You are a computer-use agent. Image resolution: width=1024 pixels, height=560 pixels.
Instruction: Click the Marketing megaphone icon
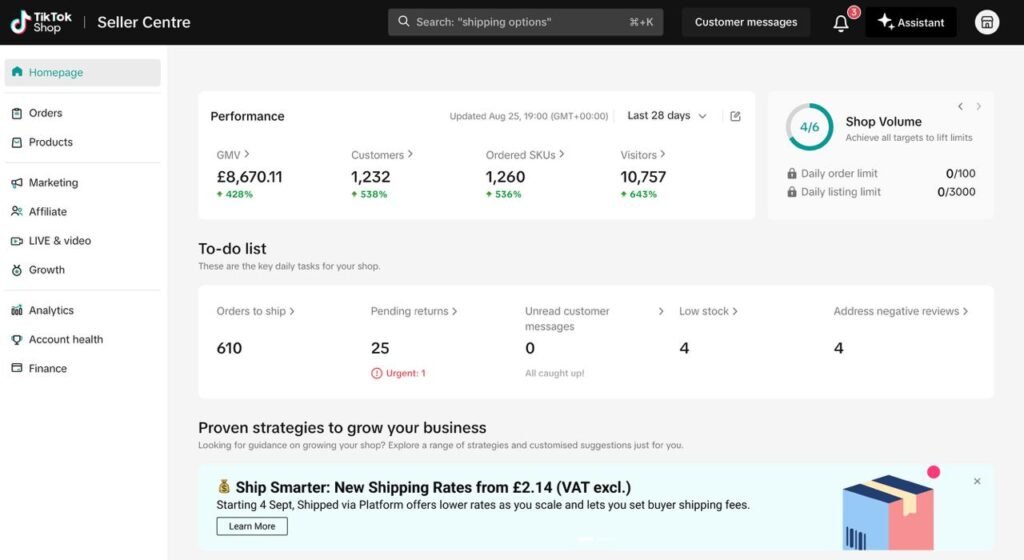17,183
